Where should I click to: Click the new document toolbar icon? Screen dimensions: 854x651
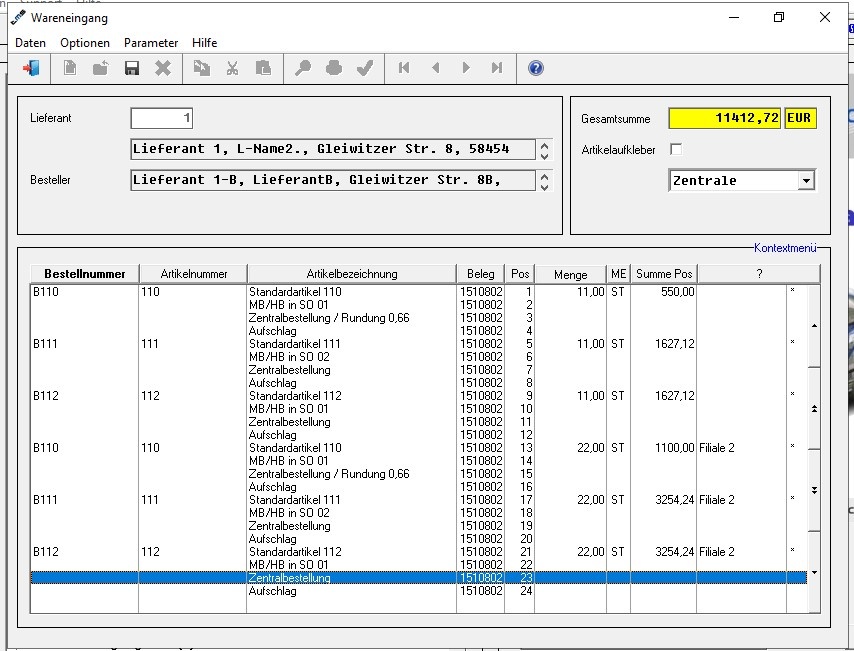(70, 68)
